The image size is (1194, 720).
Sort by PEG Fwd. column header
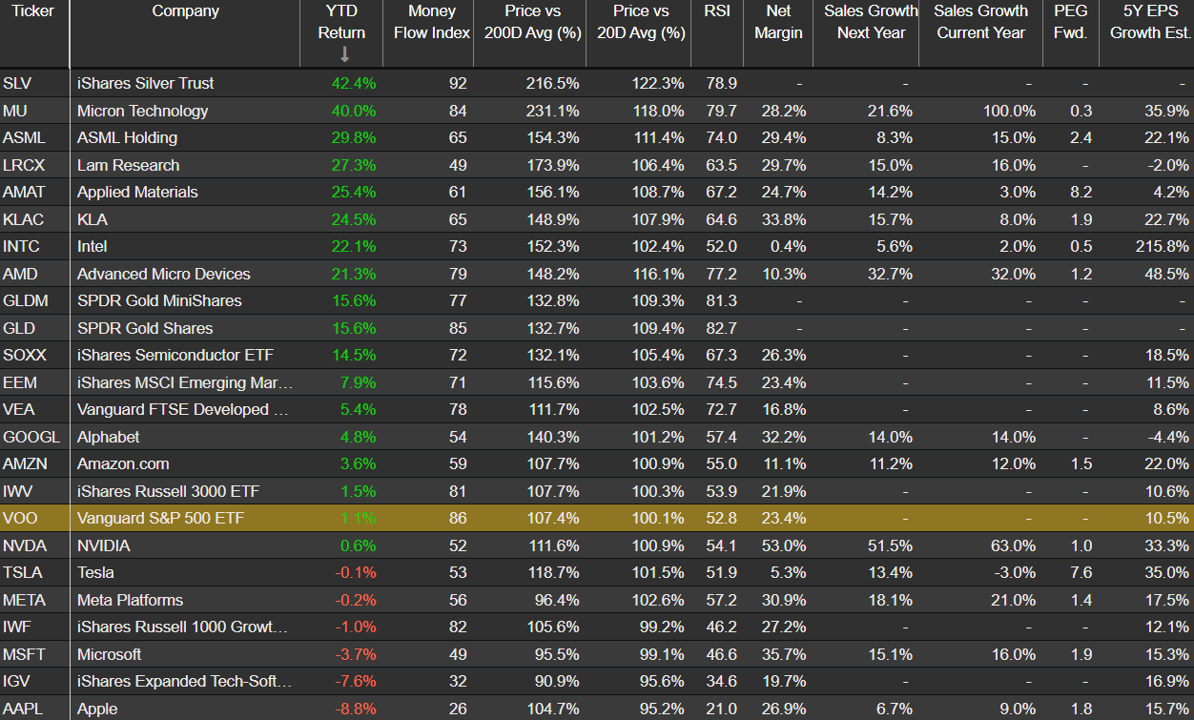pos(1071,22)
